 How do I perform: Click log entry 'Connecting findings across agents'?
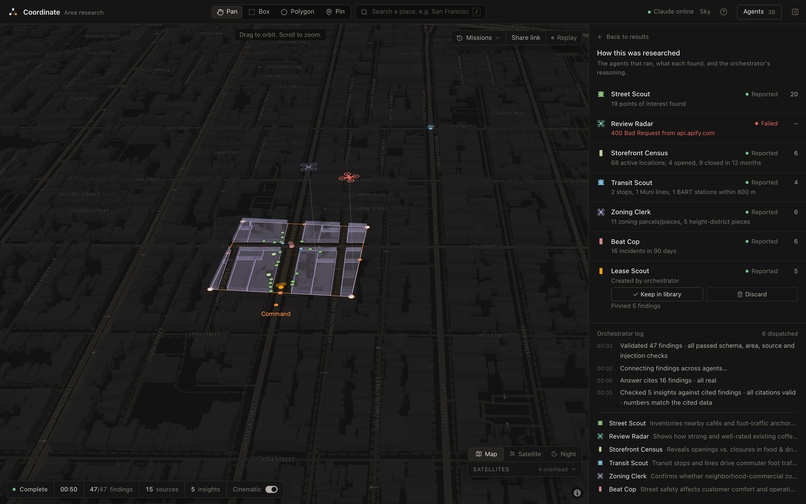pos(673,368)
